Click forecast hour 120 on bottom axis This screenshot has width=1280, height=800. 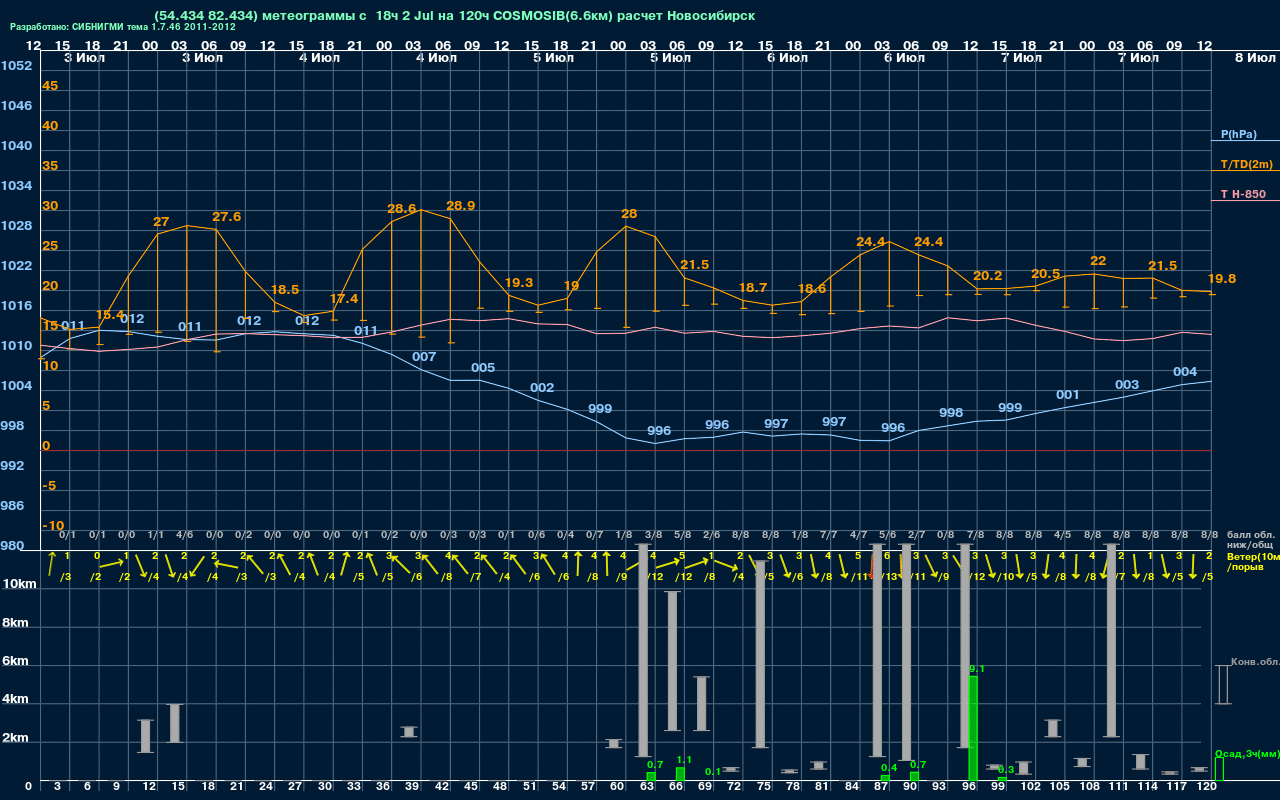pyautogui.click(x=1206, y=787)
